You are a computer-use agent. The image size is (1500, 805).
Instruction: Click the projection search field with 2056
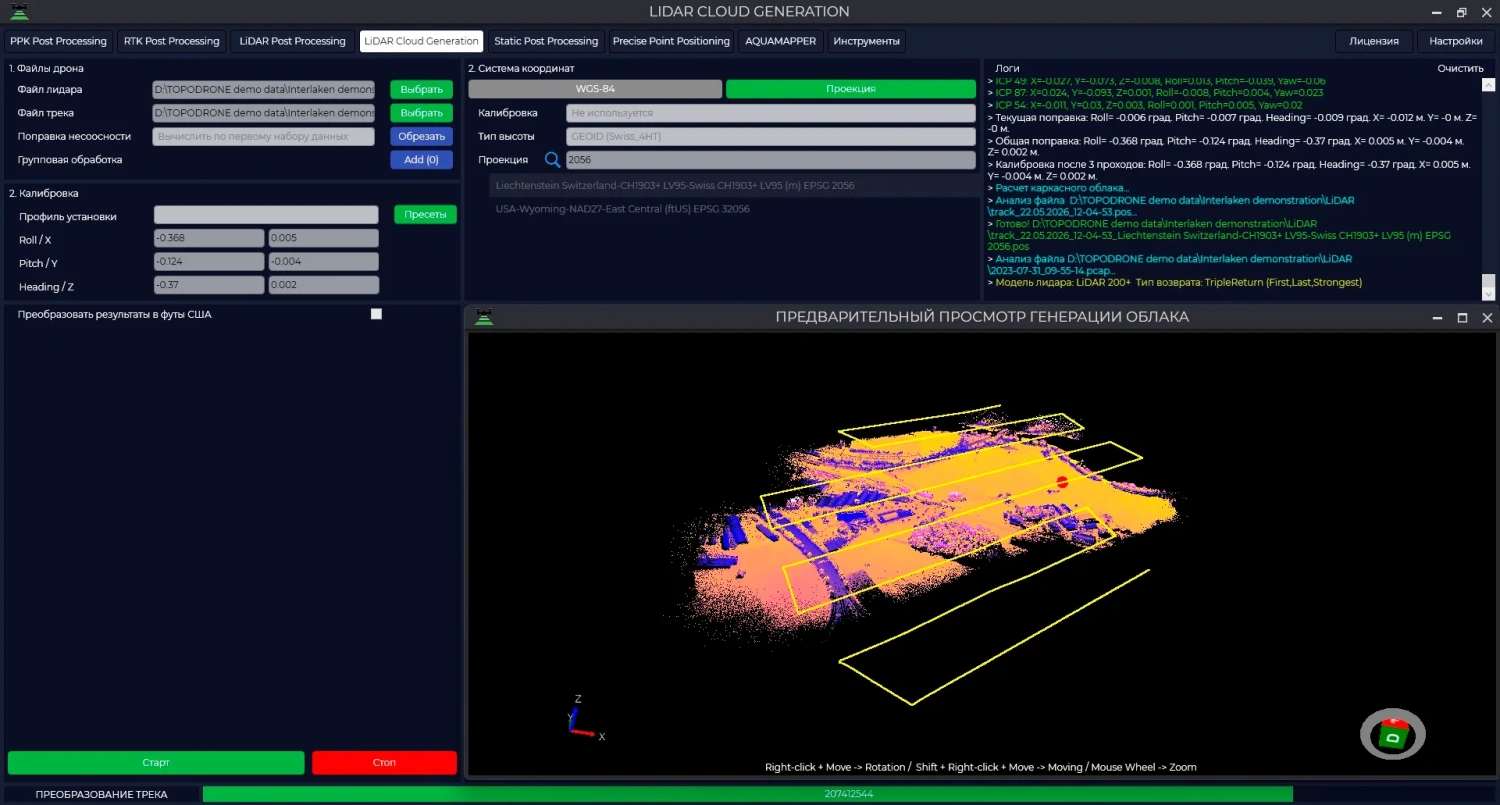point(770,160)
